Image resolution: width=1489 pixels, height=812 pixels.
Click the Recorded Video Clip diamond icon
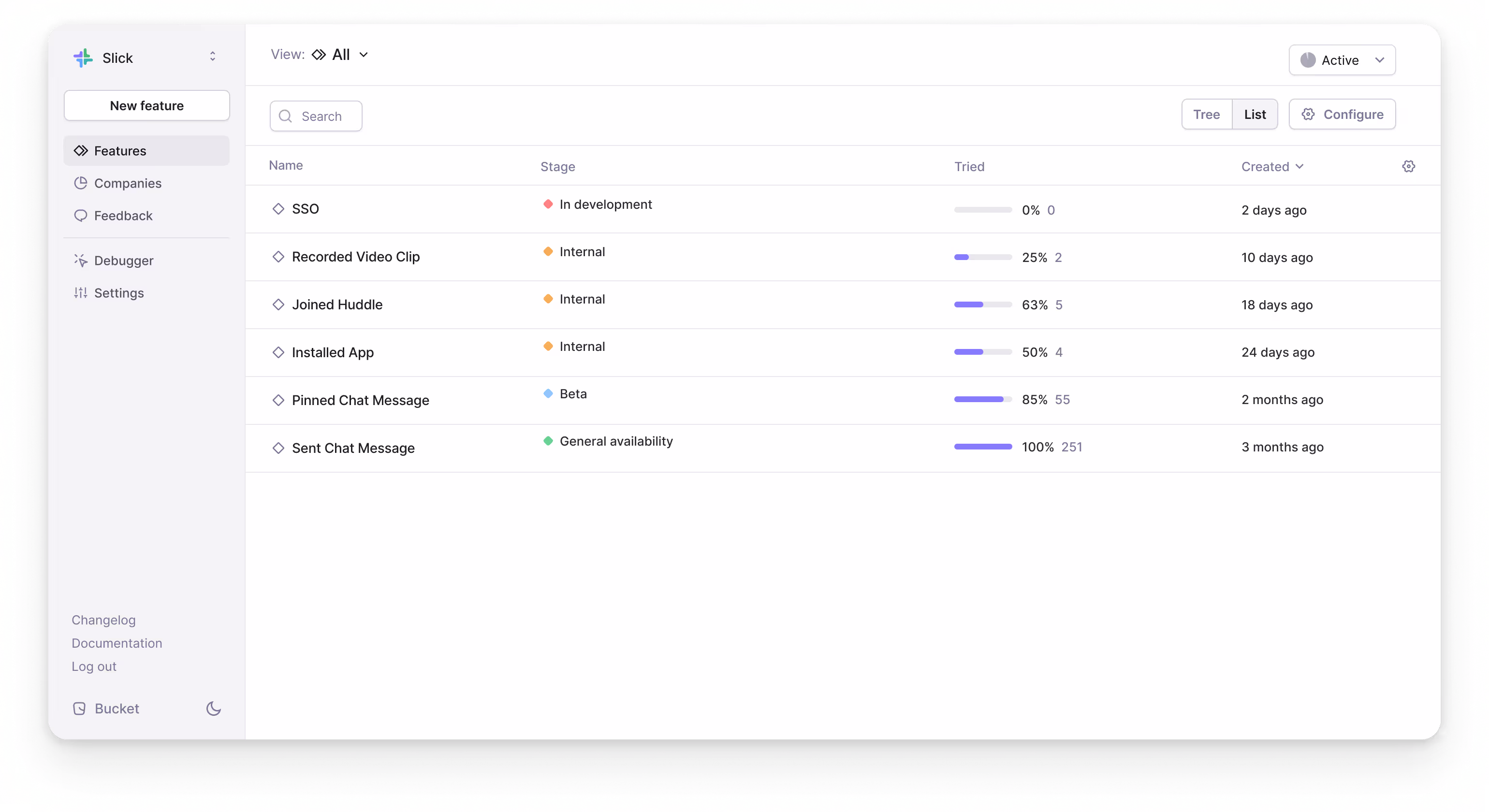[x=278, y=257]
